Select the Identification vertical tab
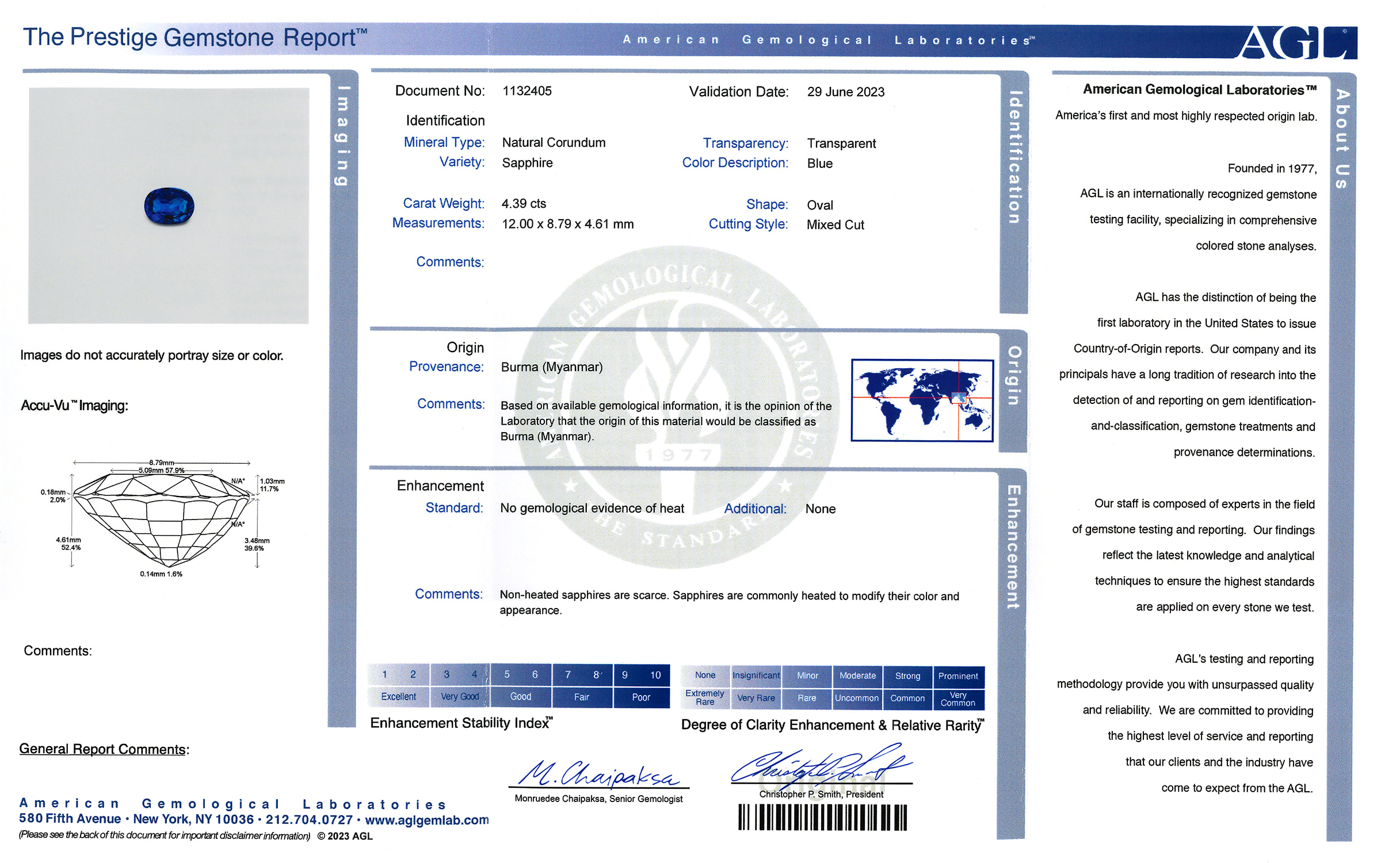 [1015, 157]
